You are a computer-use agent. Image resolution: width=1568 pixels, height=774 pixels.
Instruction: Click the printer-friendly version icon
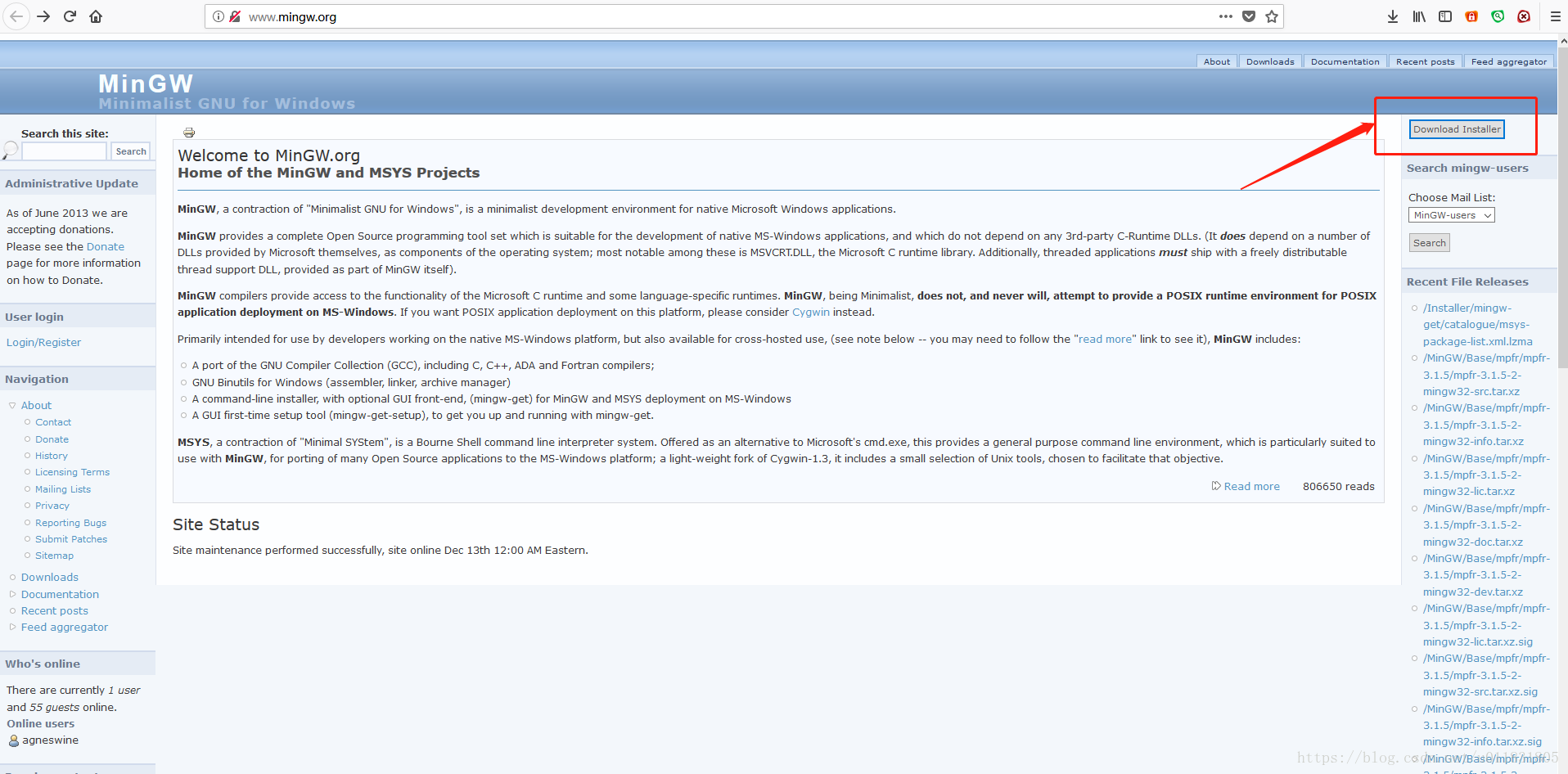189,133
